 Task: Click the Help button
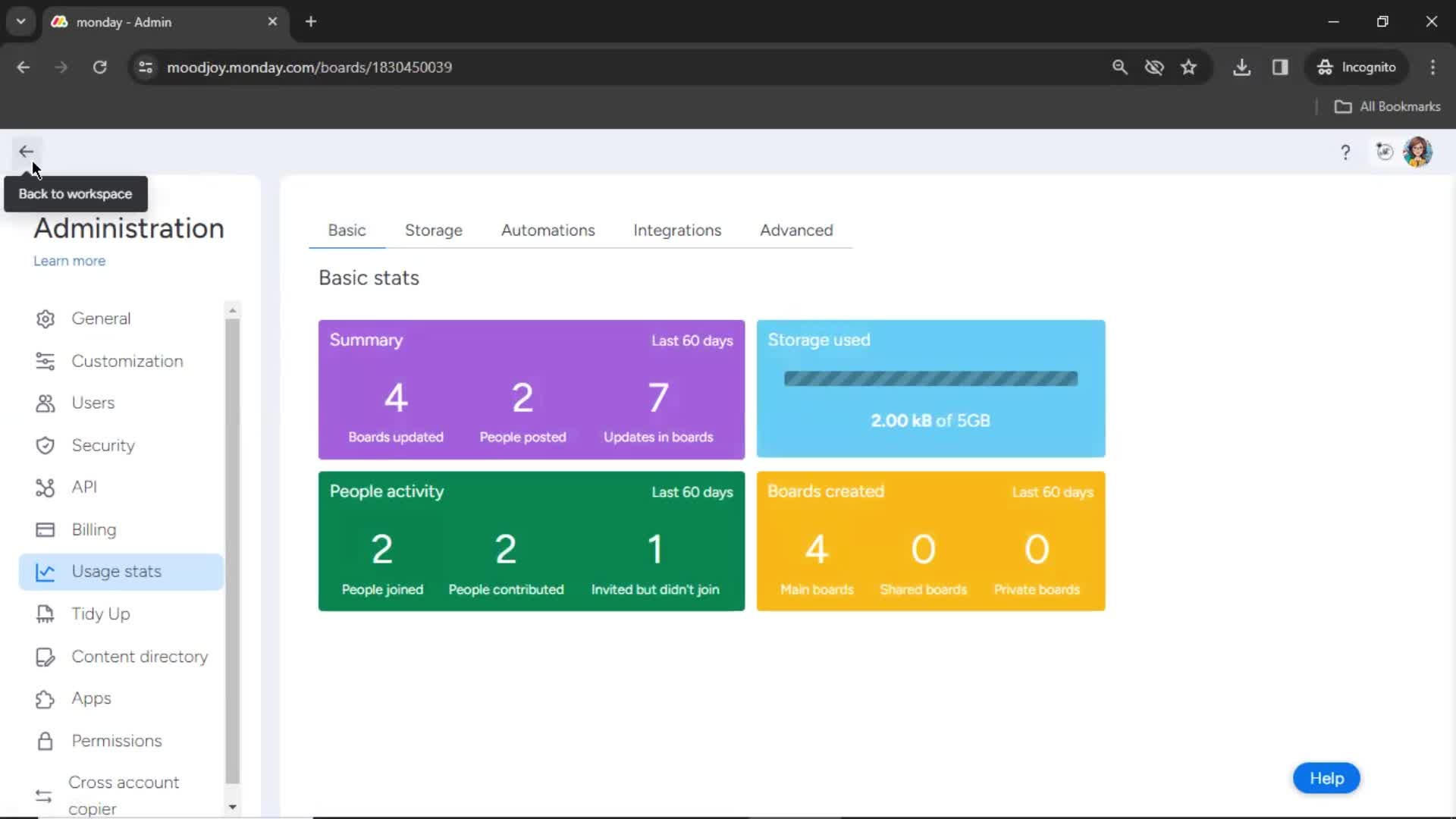click(1327, 778)
